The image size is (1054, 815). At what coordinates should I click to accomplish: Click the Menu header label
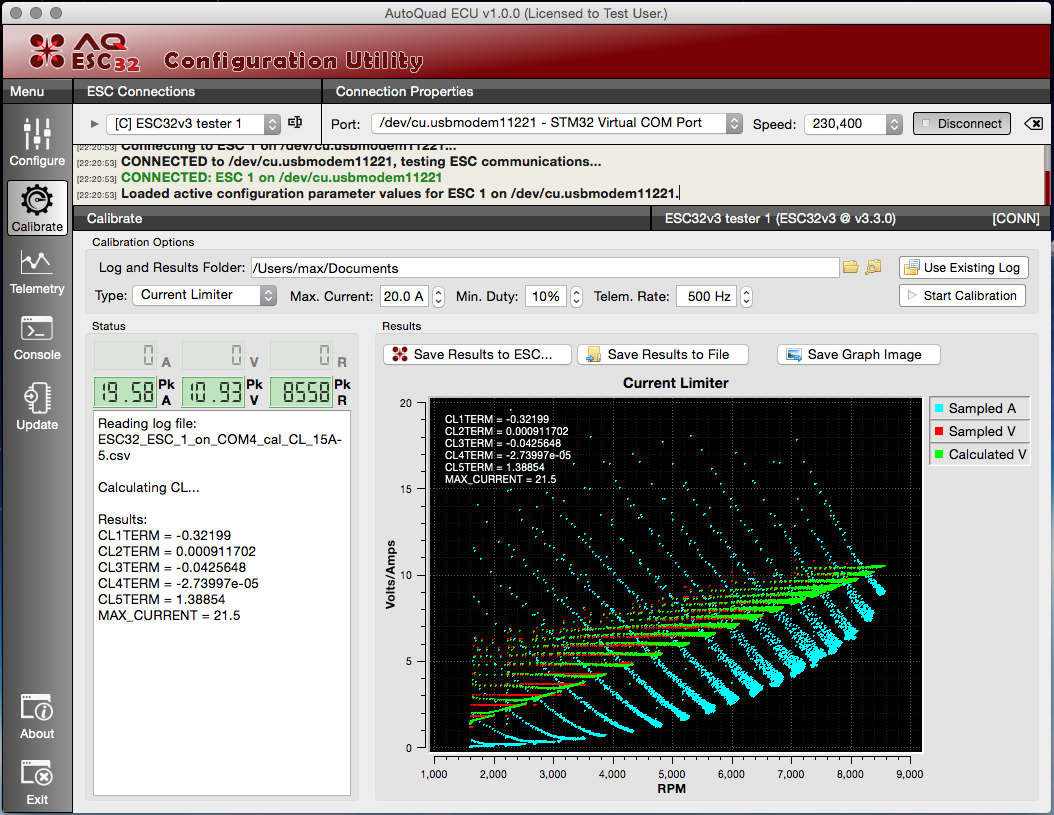27,91
